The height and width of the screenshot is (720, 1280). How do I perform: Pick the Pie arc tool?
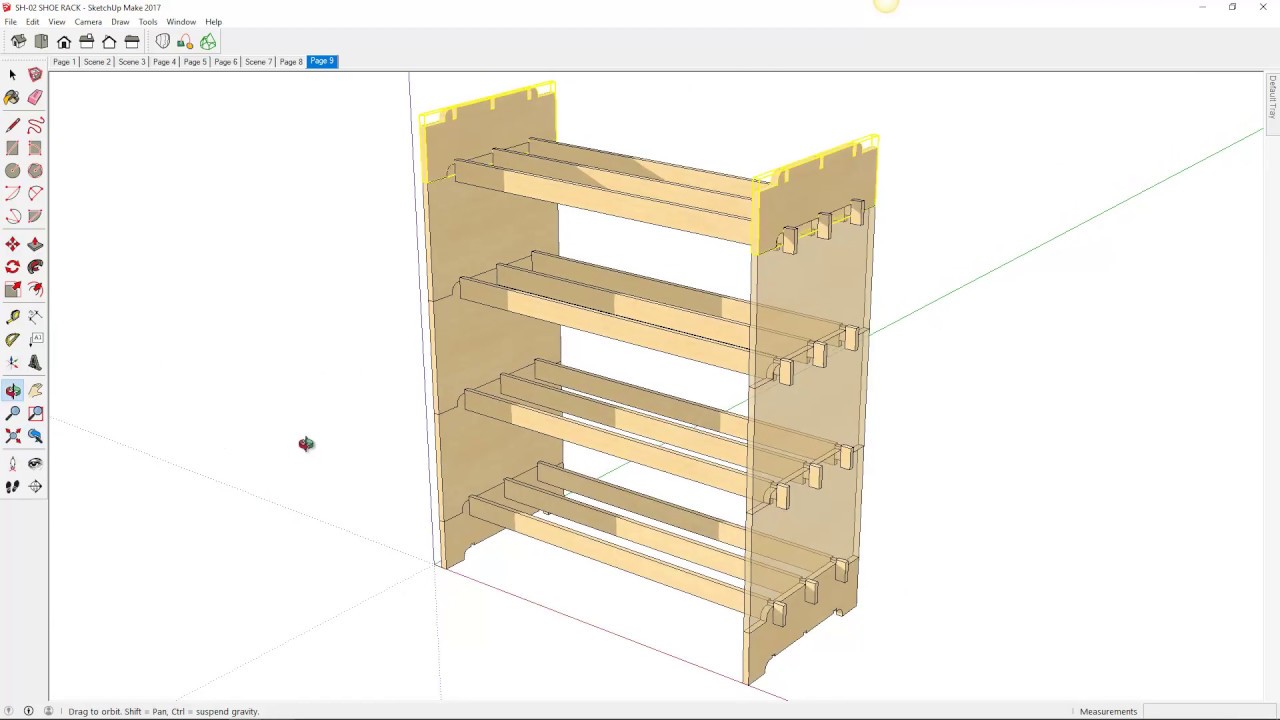35,216
